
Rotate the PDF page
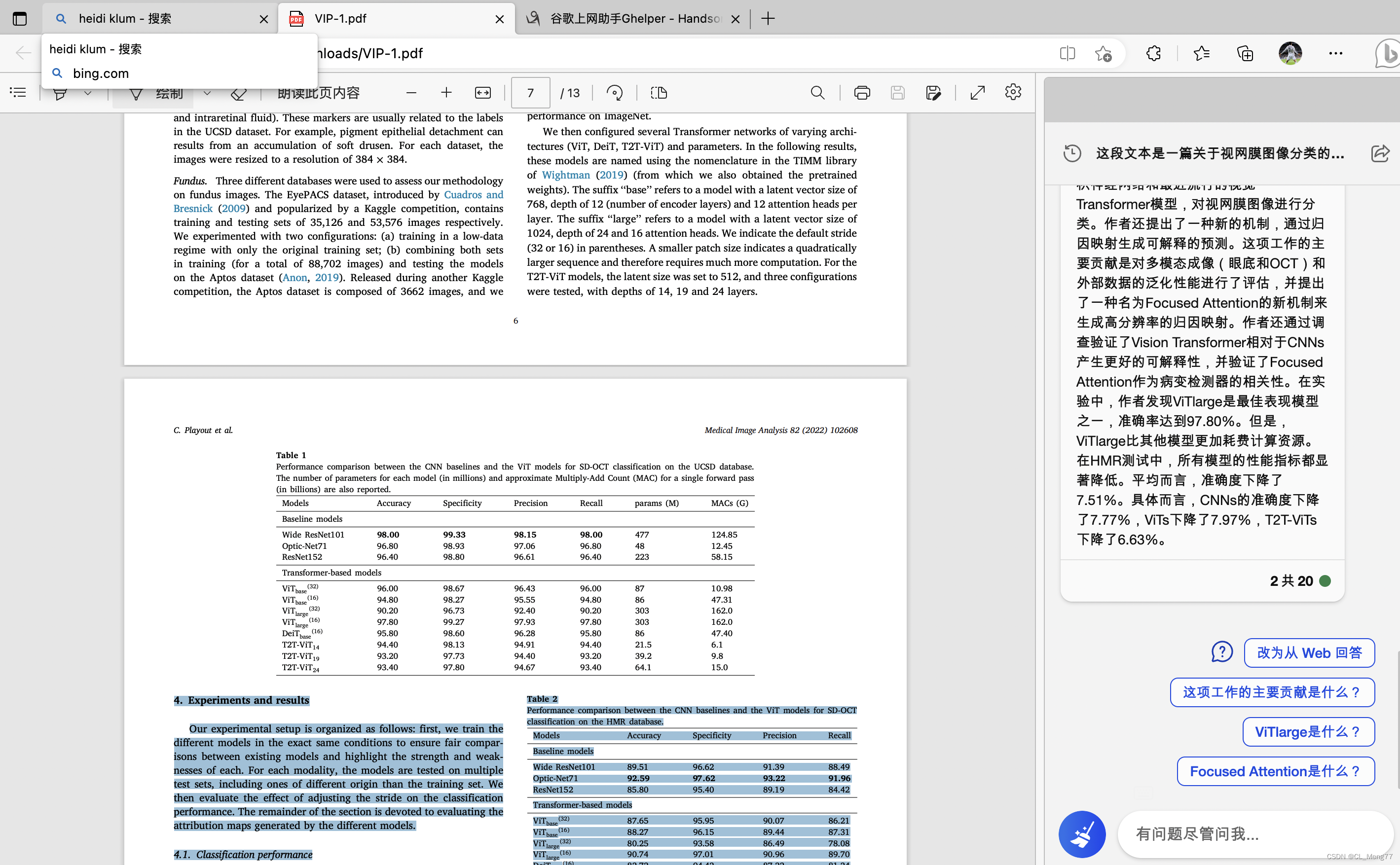[x=615, y=93]
